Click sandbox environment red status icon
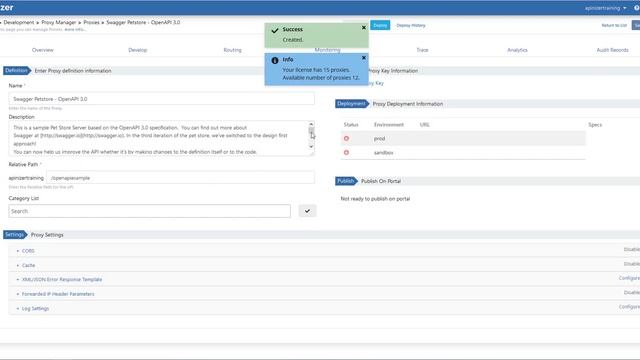640x360 pixels. point(346,153)
